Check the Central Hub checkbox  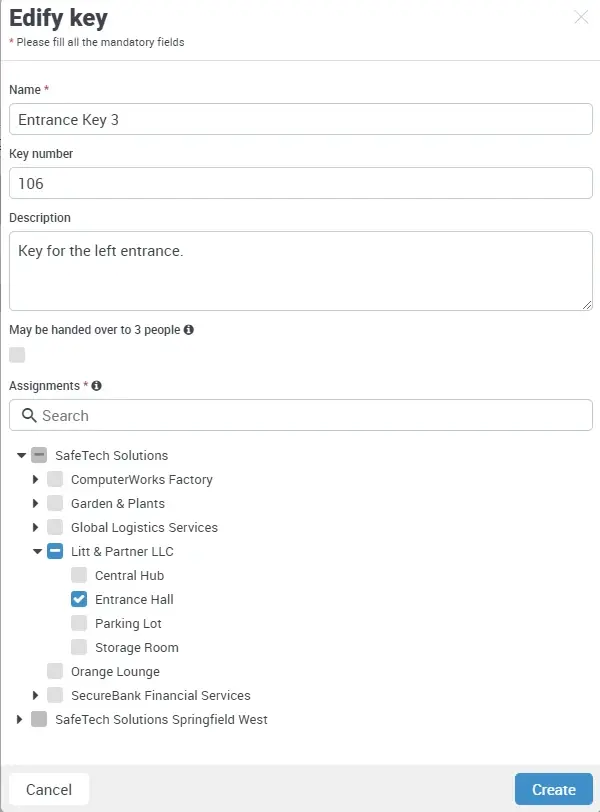[x=78, y=575]
